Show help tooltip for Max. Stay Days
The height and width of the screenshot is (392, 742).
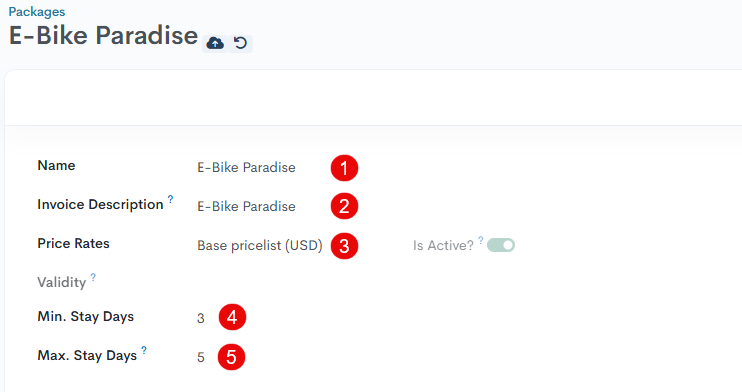[x=144, y=350]
